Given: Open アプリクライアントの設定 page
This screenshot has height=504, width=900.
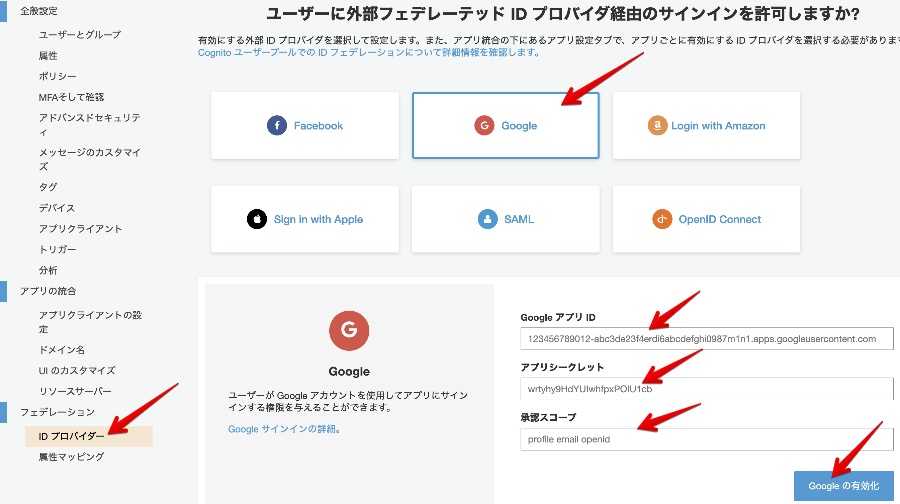Looking at the screenshot, I should coord(90,321).
